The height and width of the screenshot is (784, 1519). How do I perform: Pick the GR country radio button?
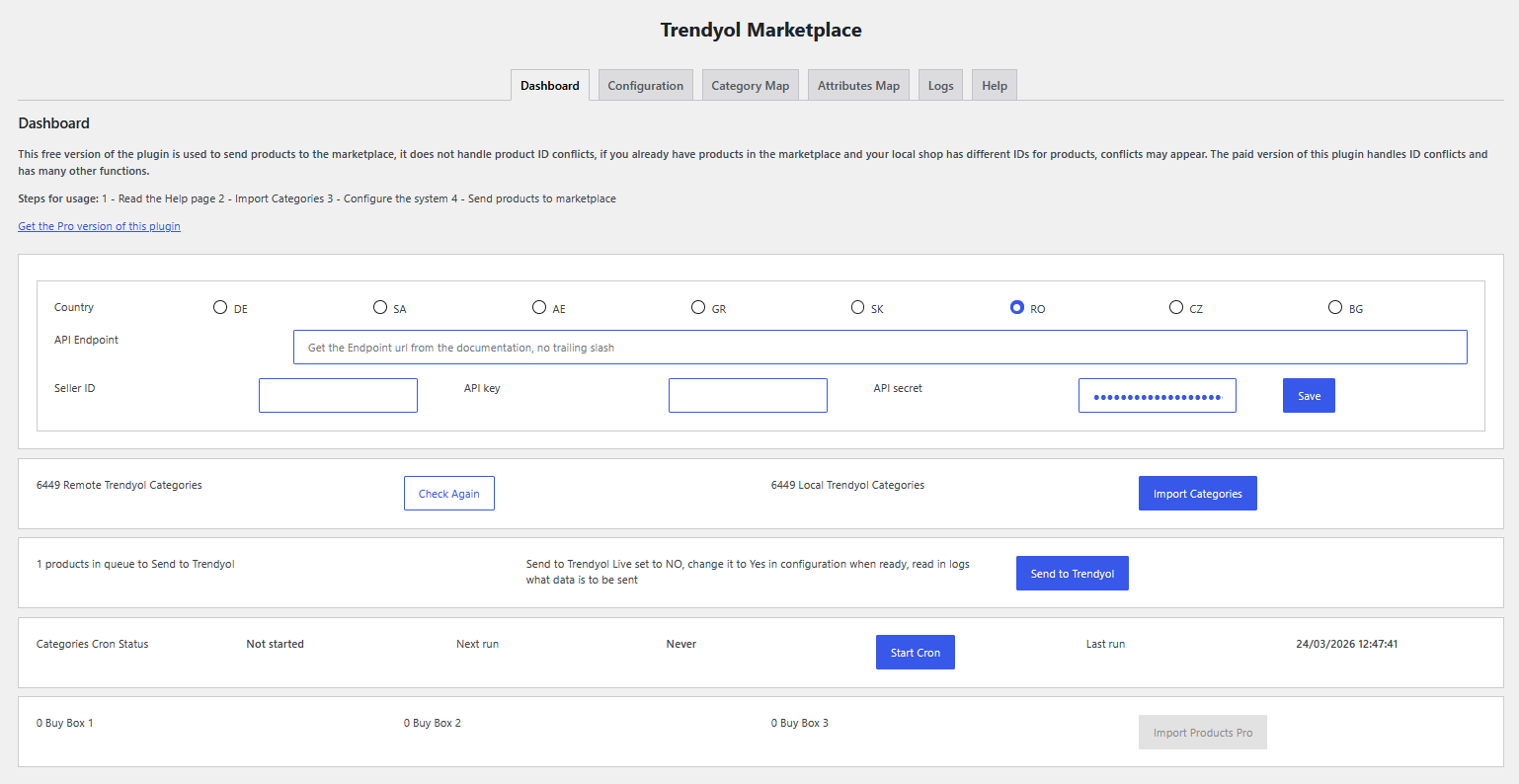[698, 307]
